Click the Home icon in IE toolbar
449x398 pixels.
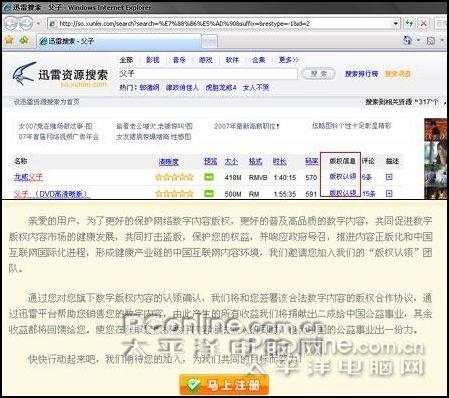click(408, 41)
